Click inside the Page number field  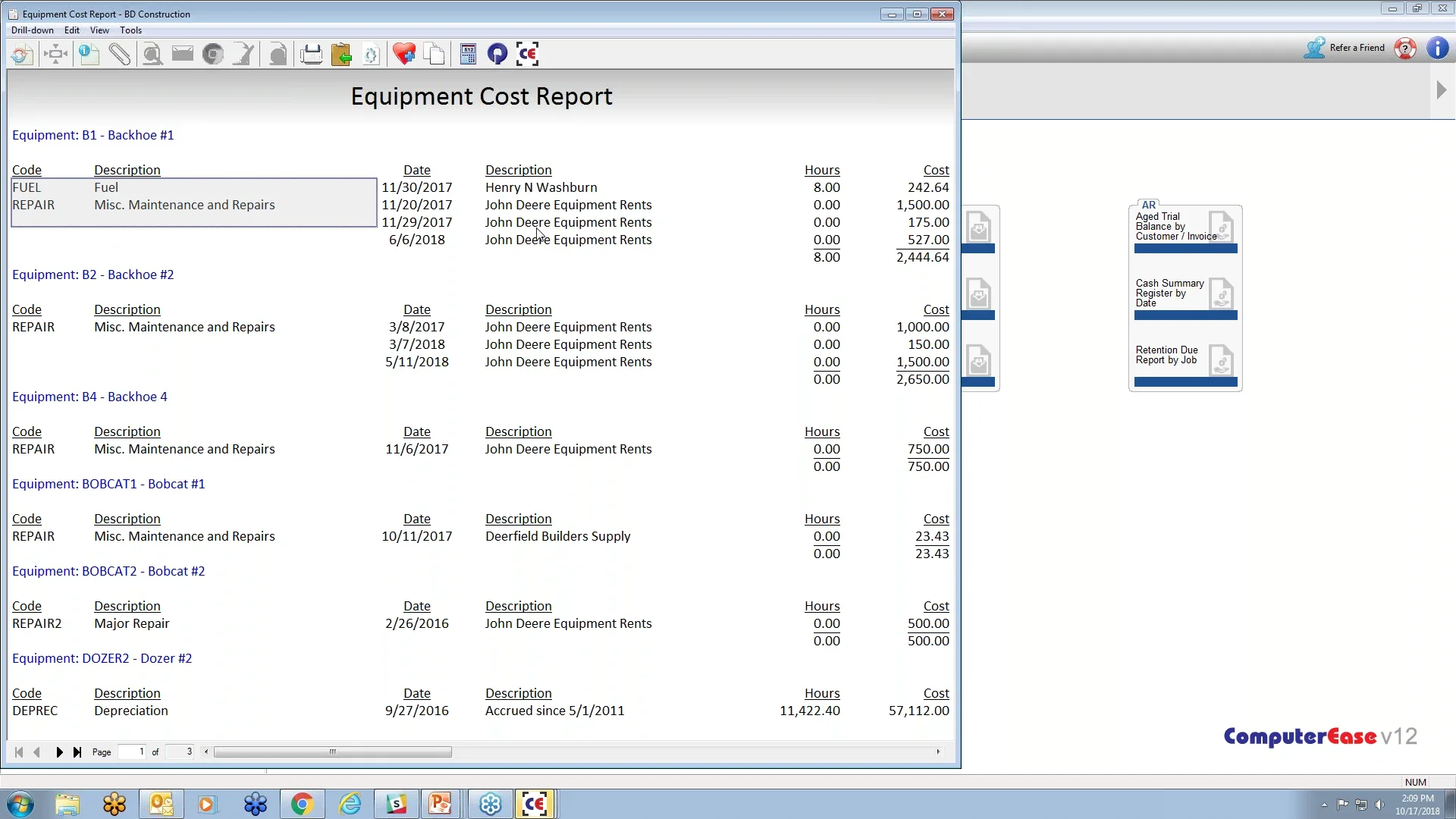pos(134,752)
